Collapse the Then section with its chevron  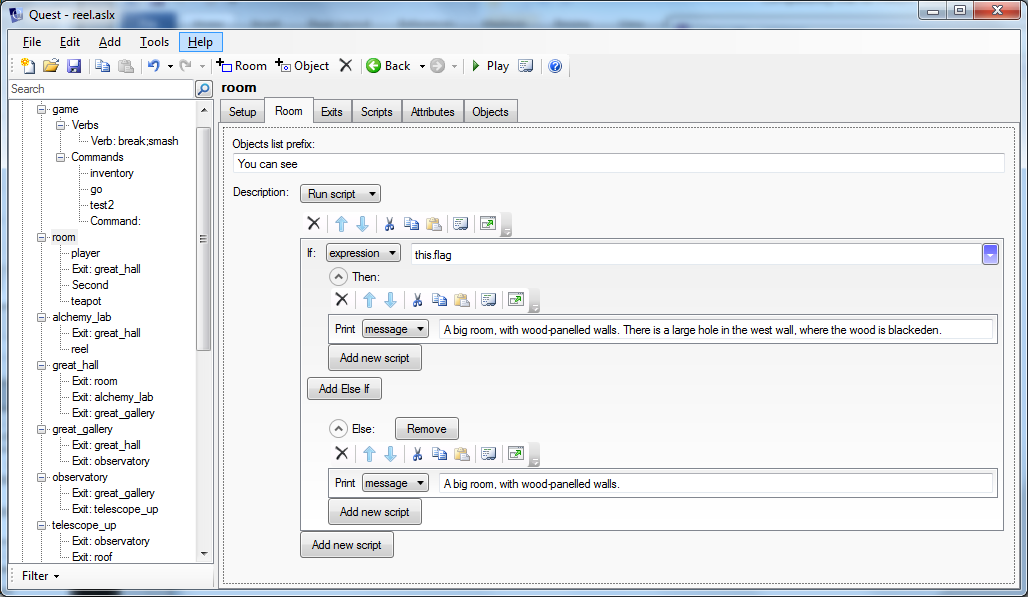click(x=339, y=276)
